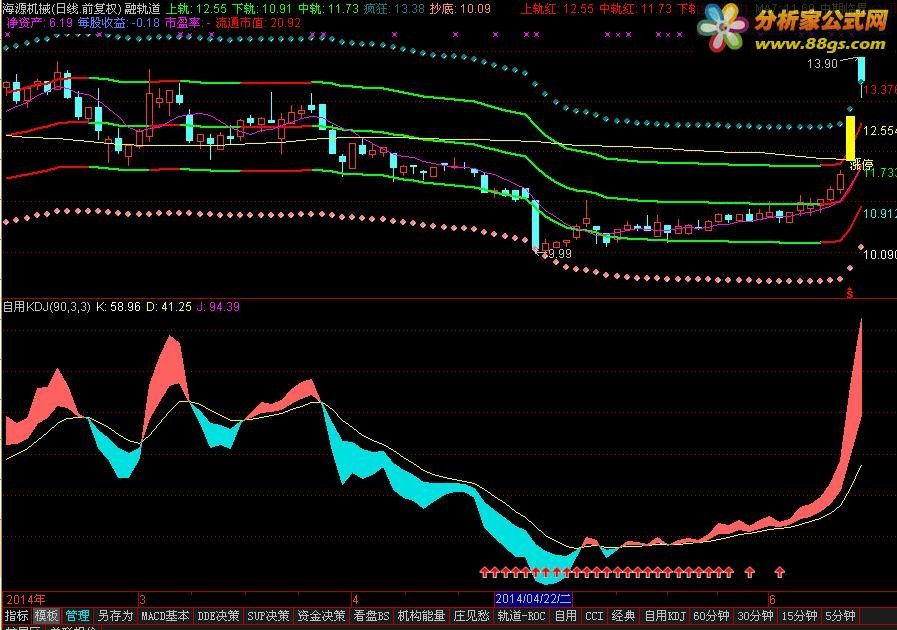Click the K: 58.96 readout
The width and height of the screenshot is (897, 630).
118,307
